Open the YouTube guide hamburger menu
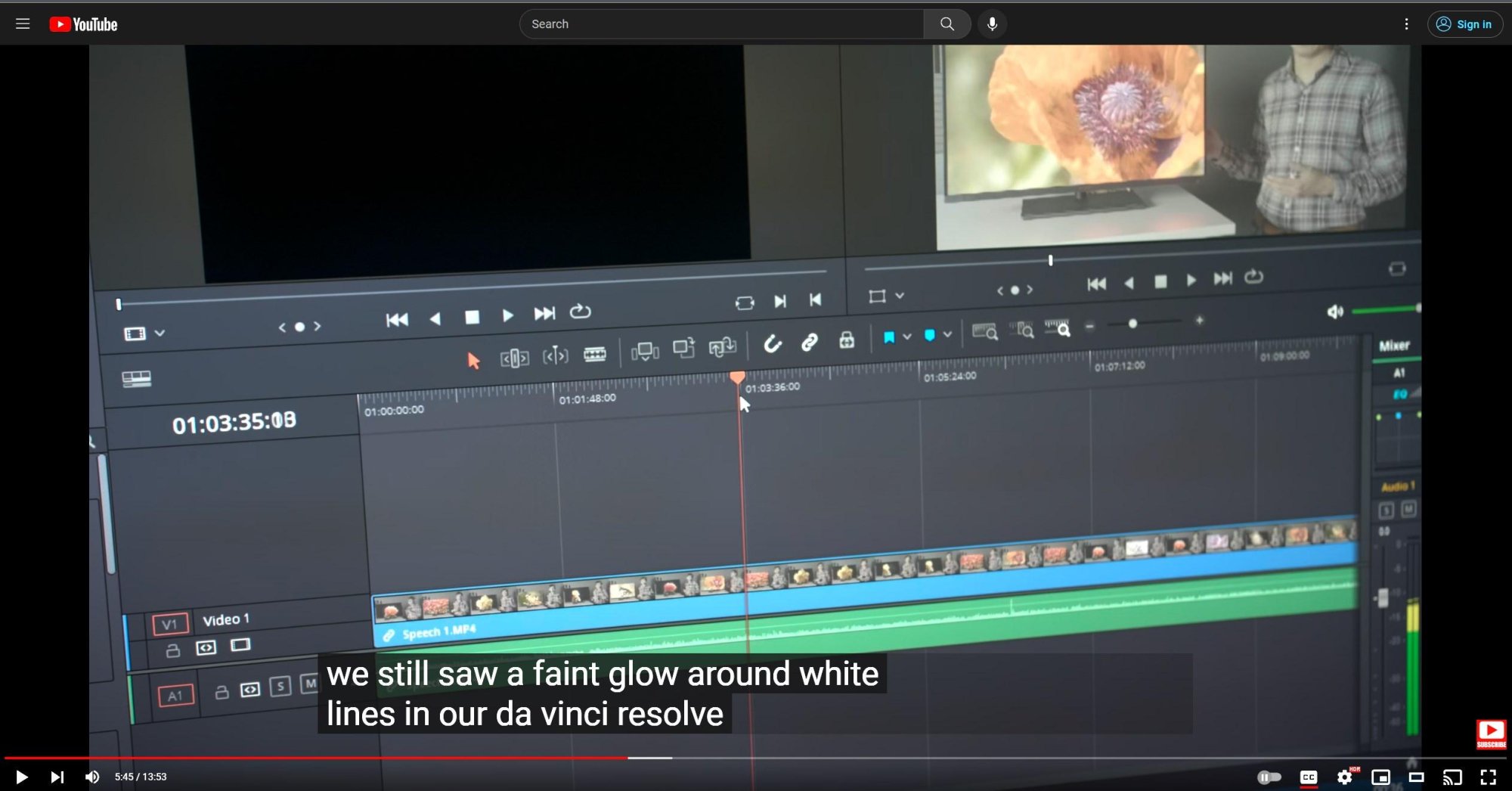 (23, 24)
